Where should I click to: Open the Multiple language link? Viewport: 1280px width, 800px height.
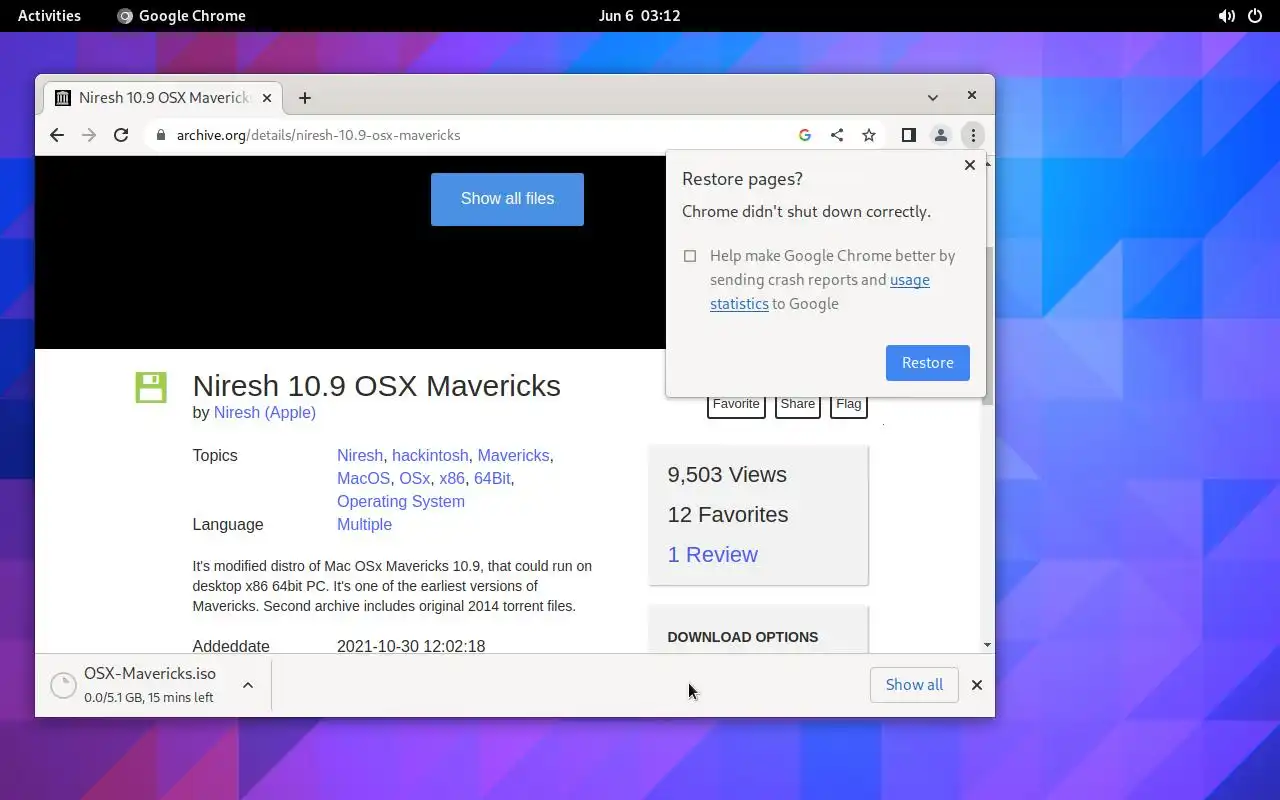click(364, 524)
